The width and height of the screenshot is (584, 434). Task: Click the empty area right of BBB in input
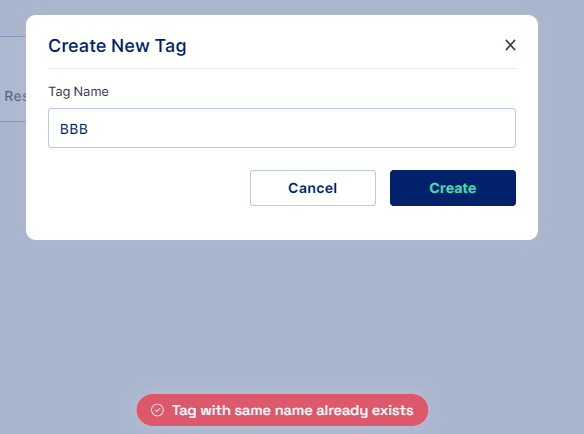pos(298,128)
